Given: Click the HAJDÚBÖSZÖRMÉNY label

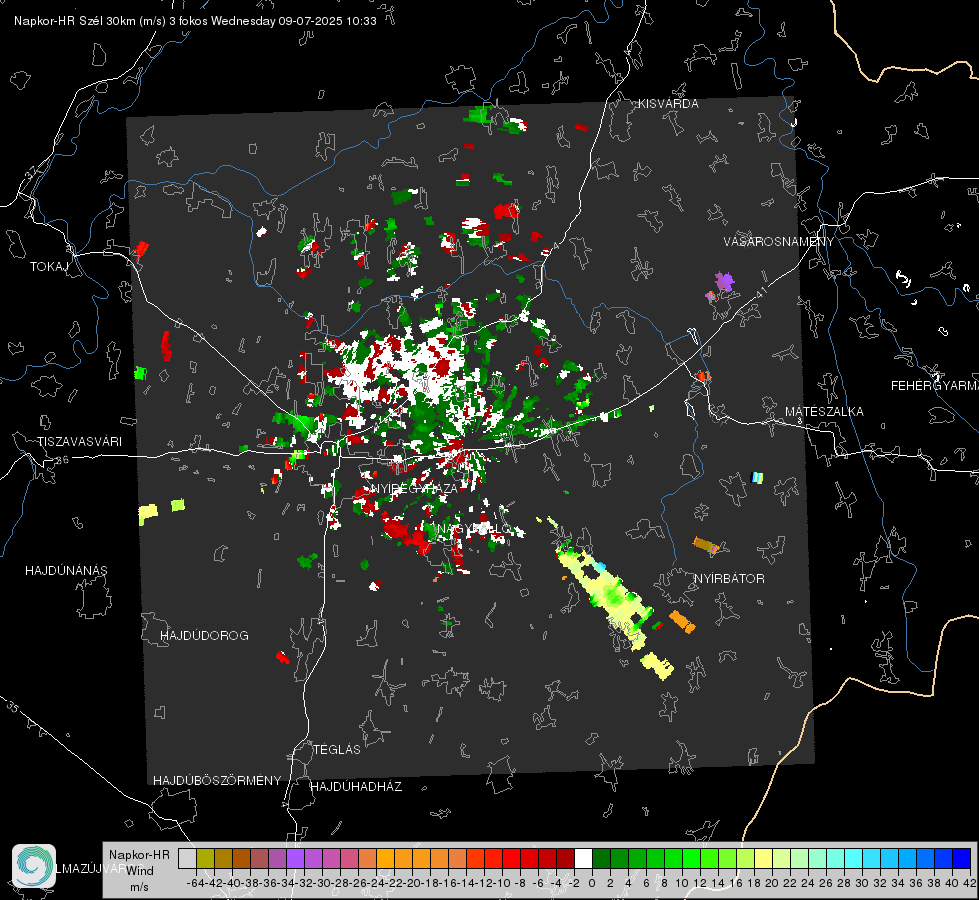Looking at the screenshot, I should pyautogui.click(x=217, y=781).
